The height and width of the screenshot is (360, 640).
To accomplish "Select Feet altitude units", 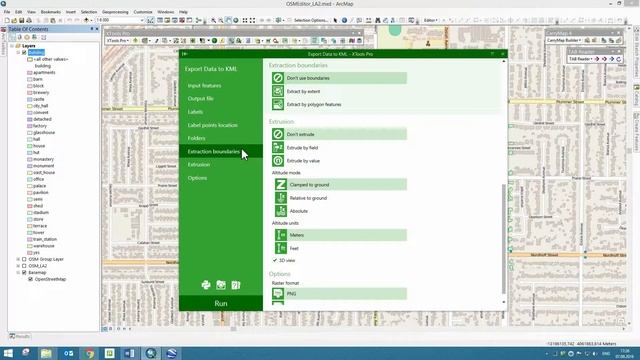I will 340,248.
